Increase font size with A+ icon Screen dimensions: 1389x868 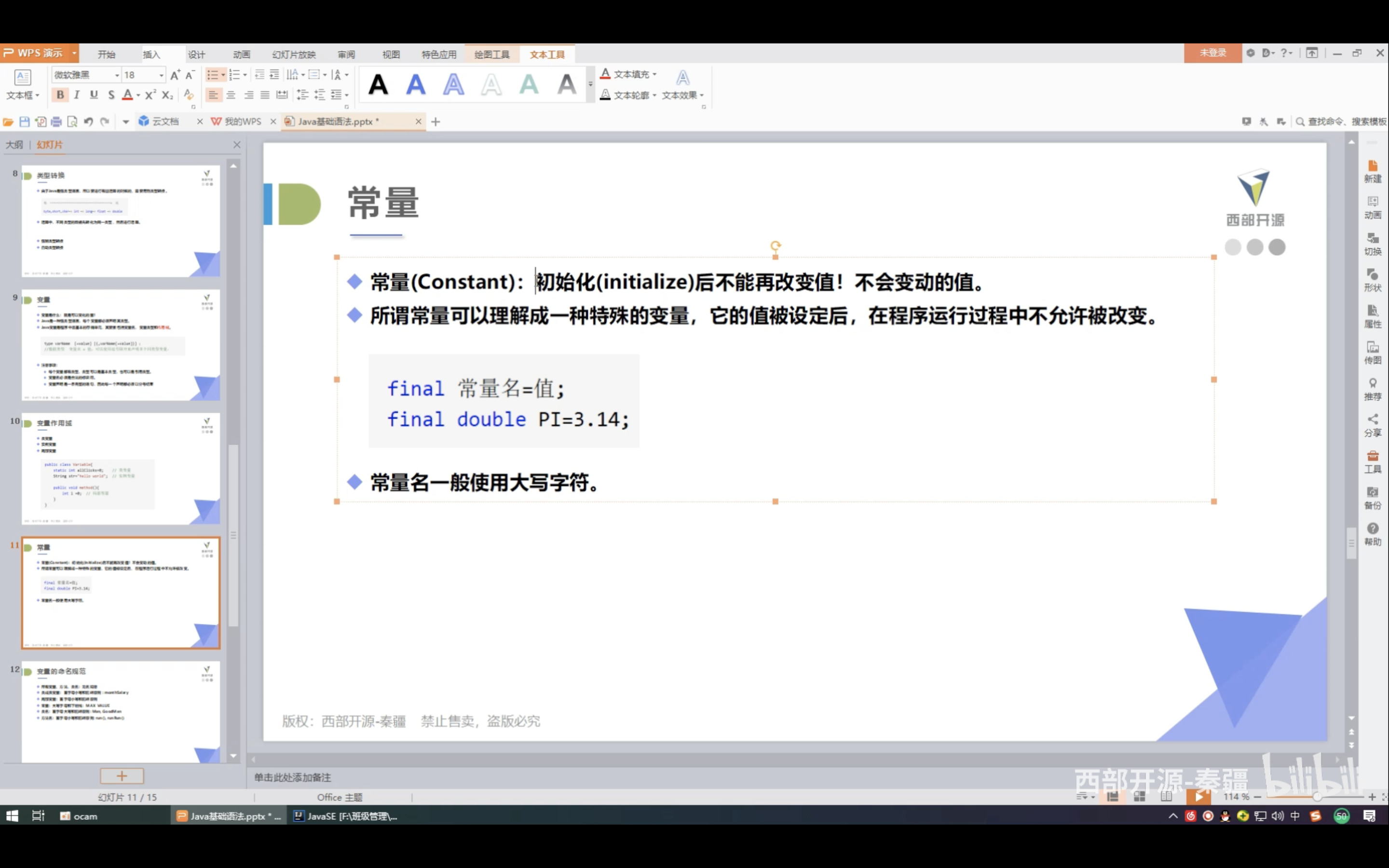(175, 75)
